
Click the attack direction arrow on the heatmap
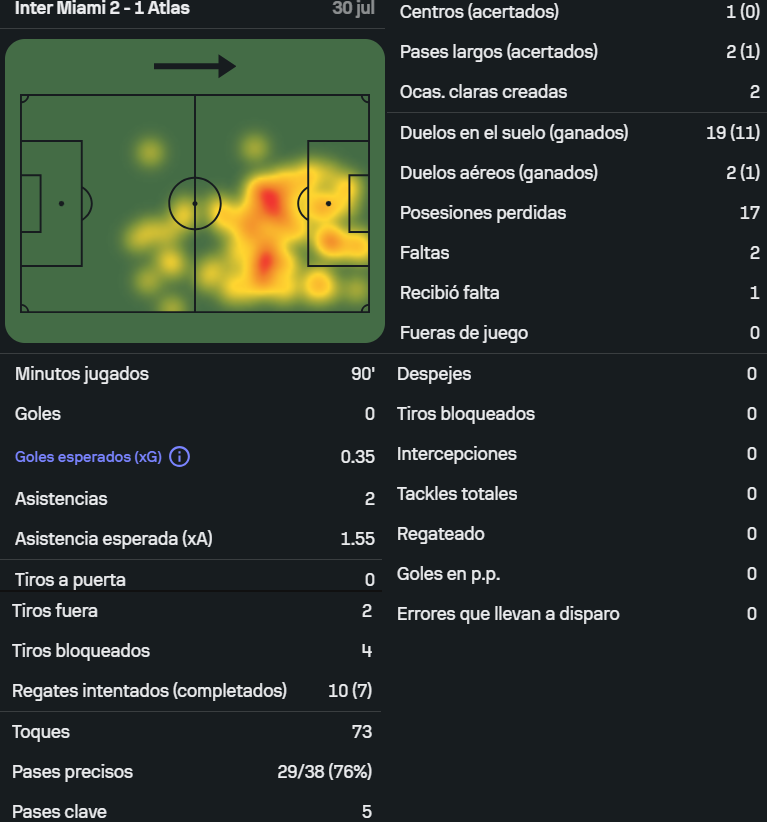(x=195, y=66)
